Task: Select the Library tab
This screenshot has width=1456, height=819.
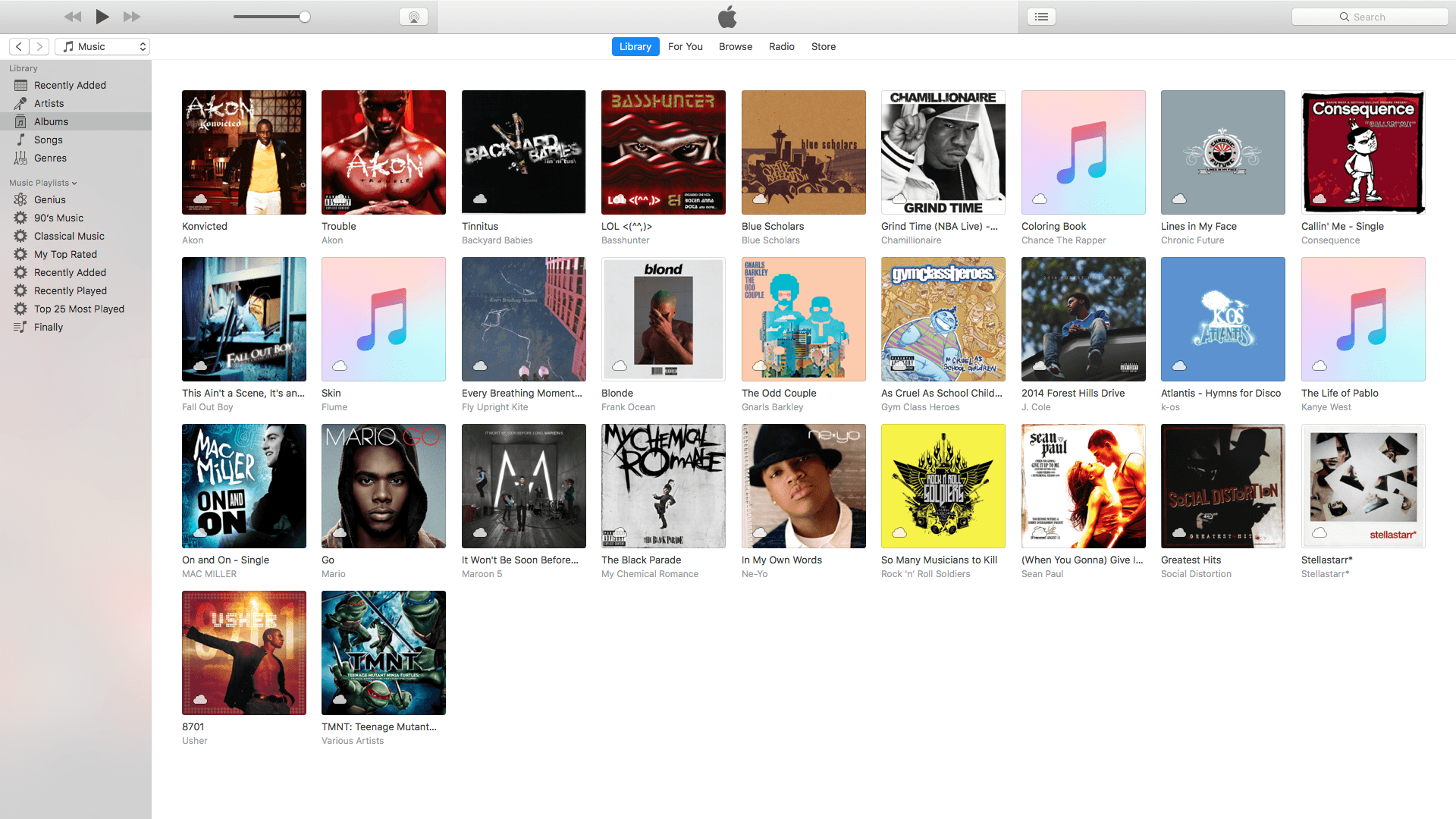Action: [x=634, y=46]
